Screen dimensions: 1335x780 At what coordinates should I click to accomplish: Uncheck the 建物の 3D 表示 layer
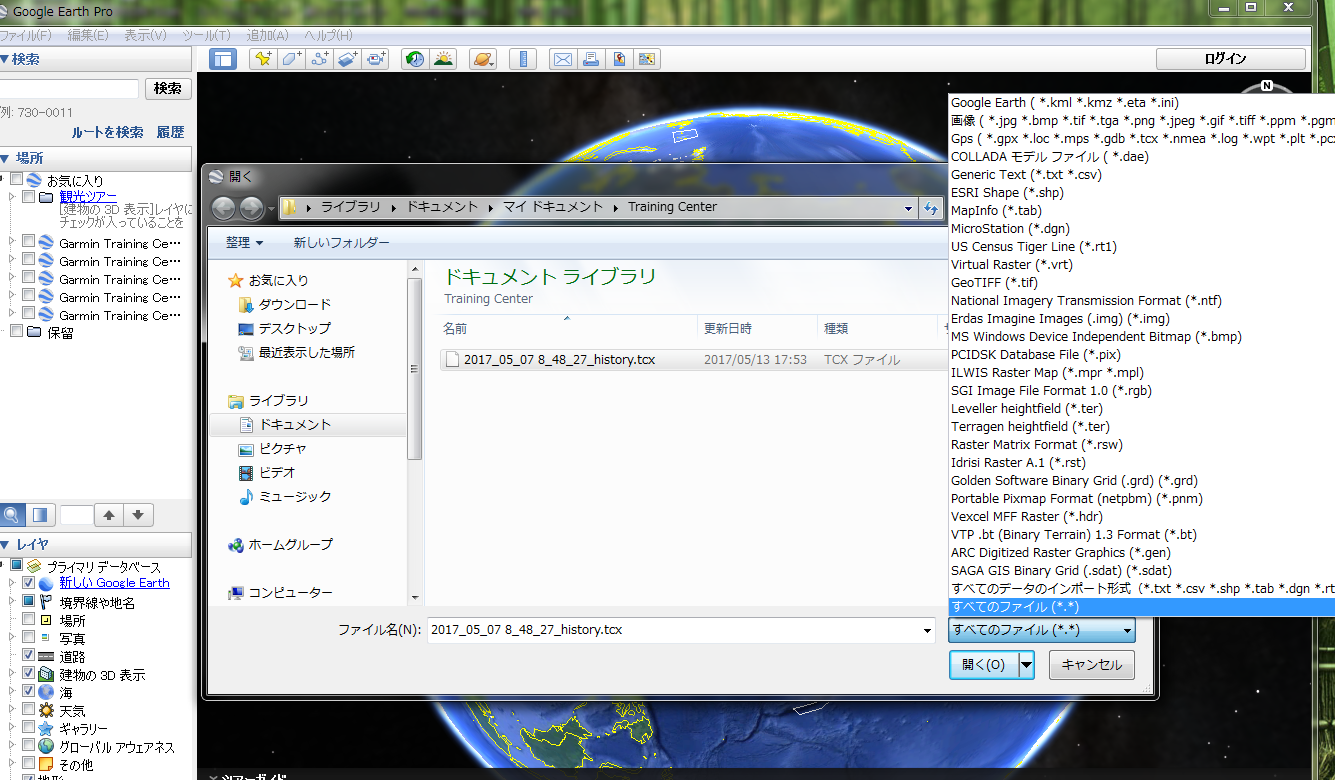(x=28, y=674)
